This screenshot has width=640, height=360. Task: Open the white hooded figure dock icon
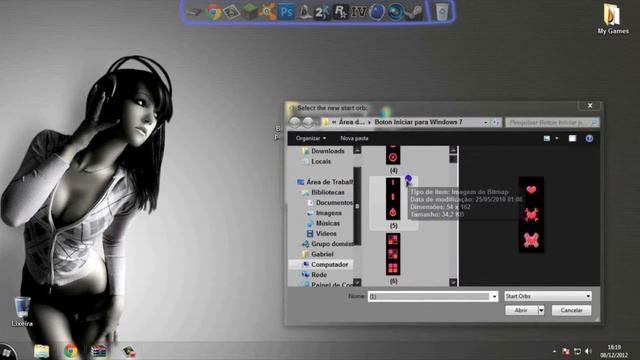(x=304, y=12)
